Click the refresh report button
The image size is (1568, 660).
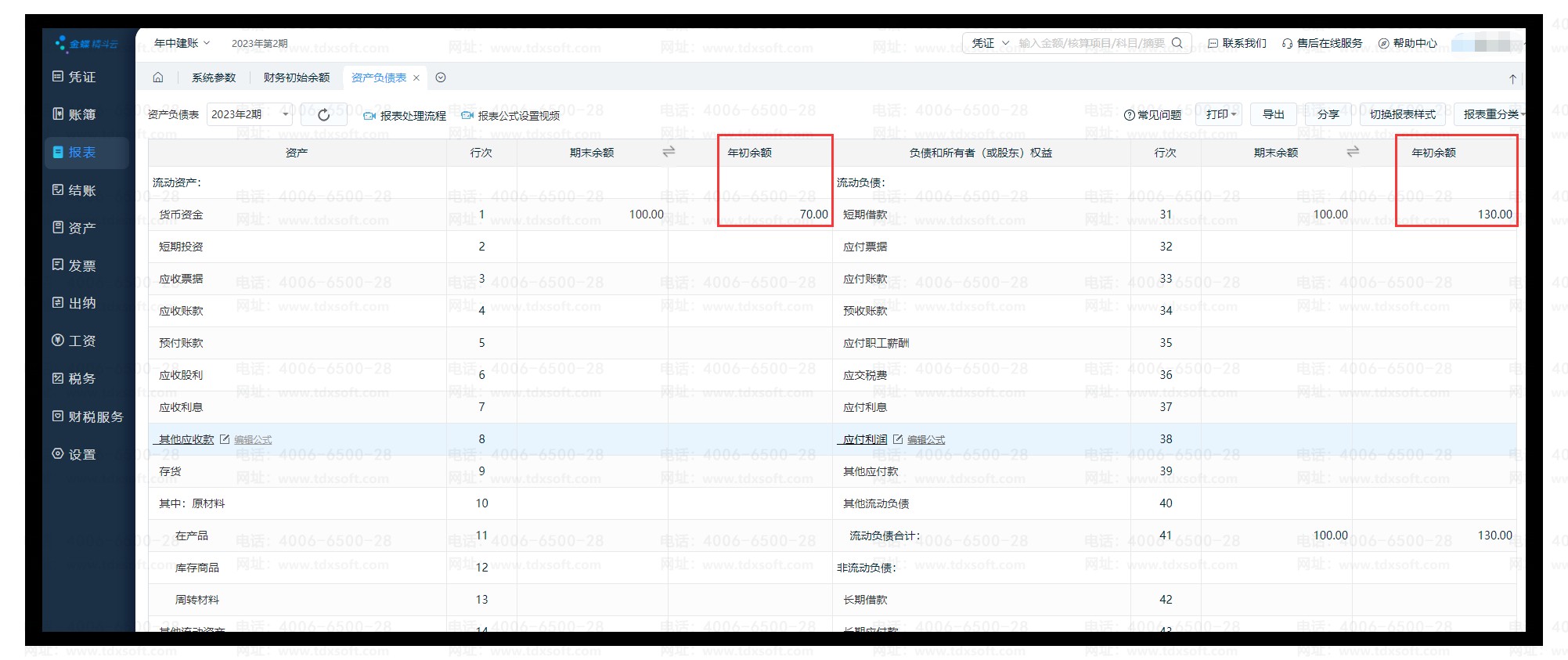(x=323, y=115)
